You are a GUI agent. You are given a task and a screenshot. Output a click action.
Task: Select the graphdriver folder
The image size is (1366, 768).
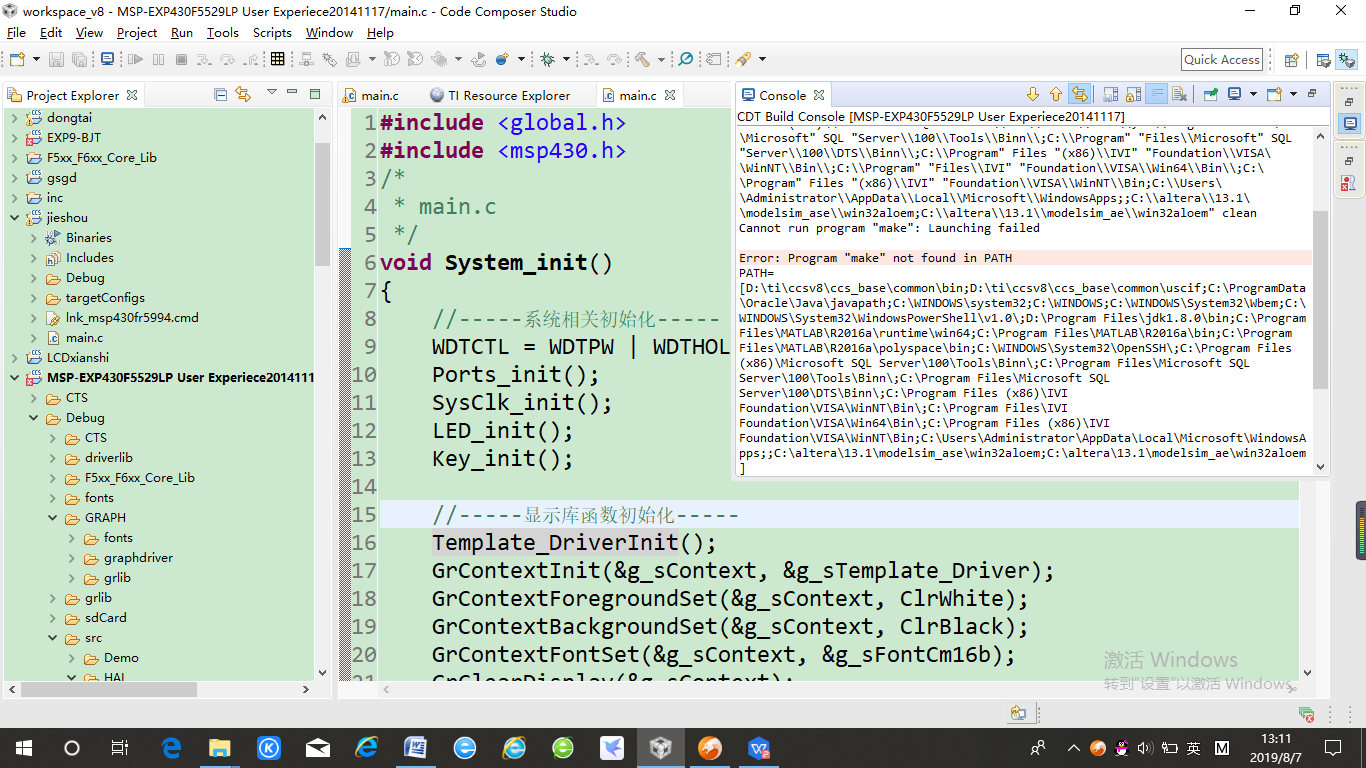tap(138, 557)
